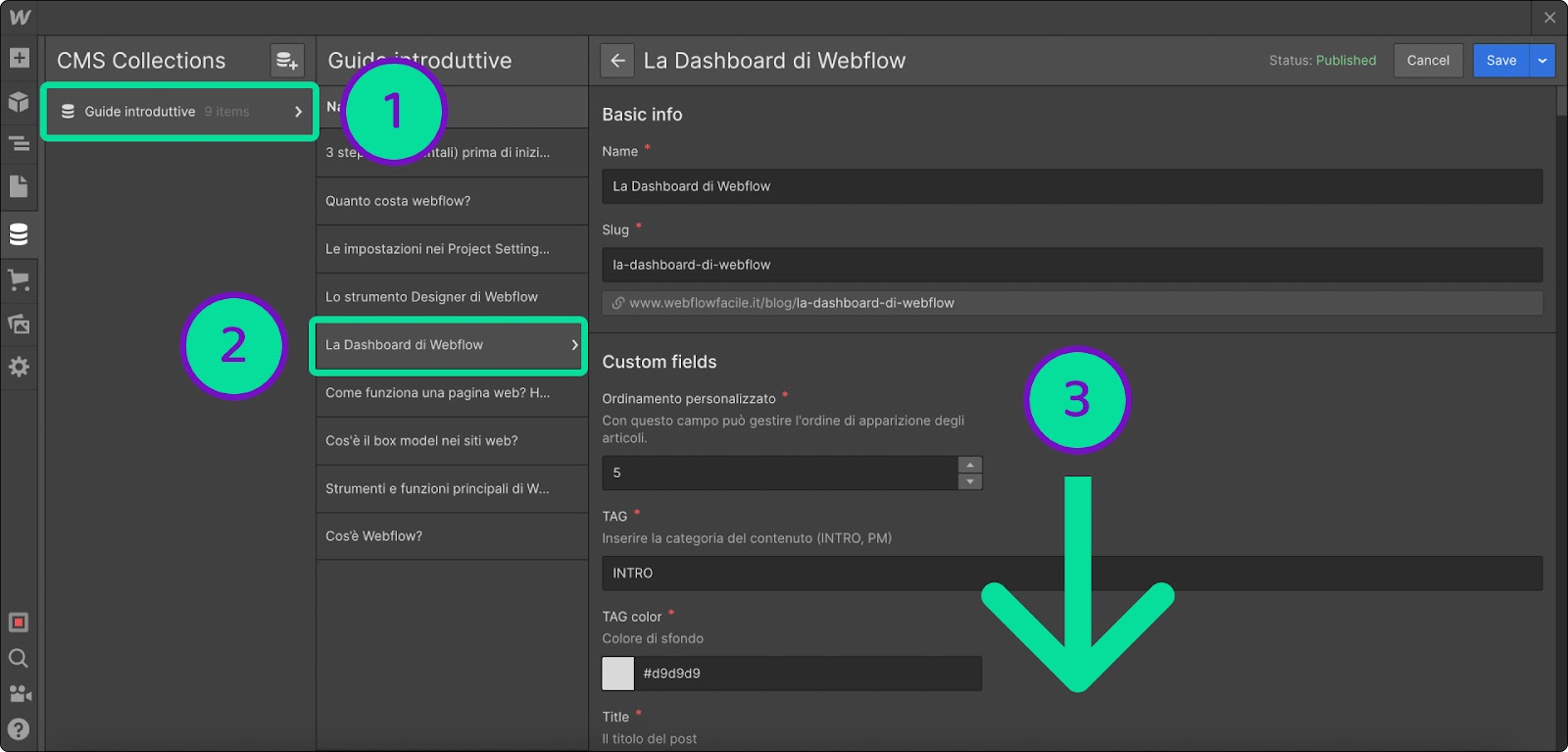1568x752 pixels.
Task: Open the CMS database panel
Action: click(19, 234)
